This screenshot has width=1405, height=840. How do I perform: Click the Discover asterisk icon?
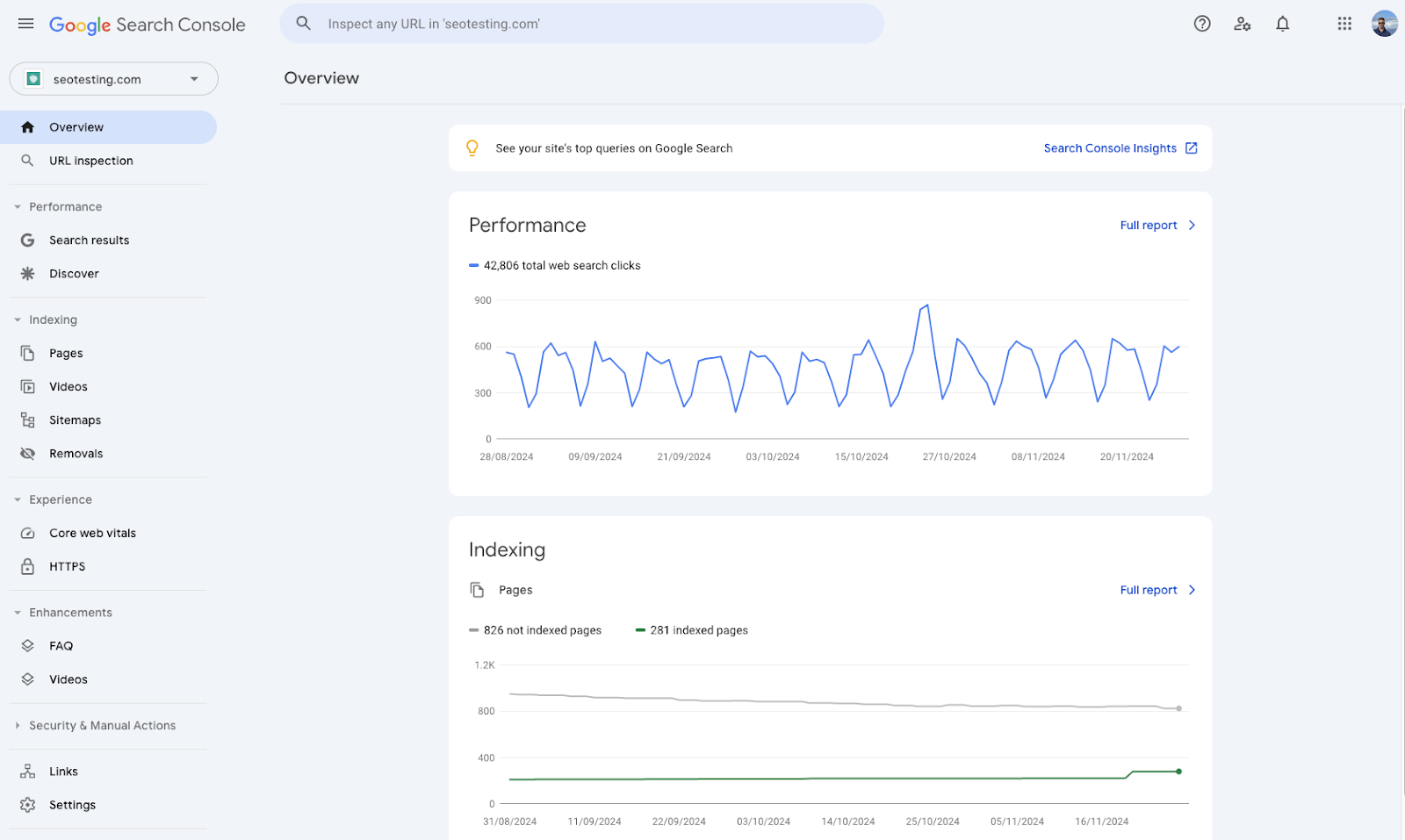coord(28,274)
